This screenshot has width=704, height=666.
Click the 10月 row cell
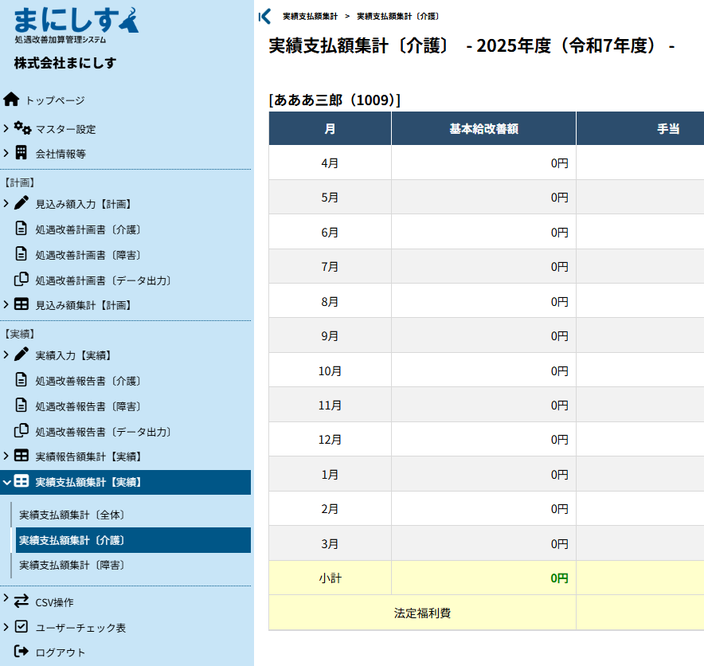point(330,370)
